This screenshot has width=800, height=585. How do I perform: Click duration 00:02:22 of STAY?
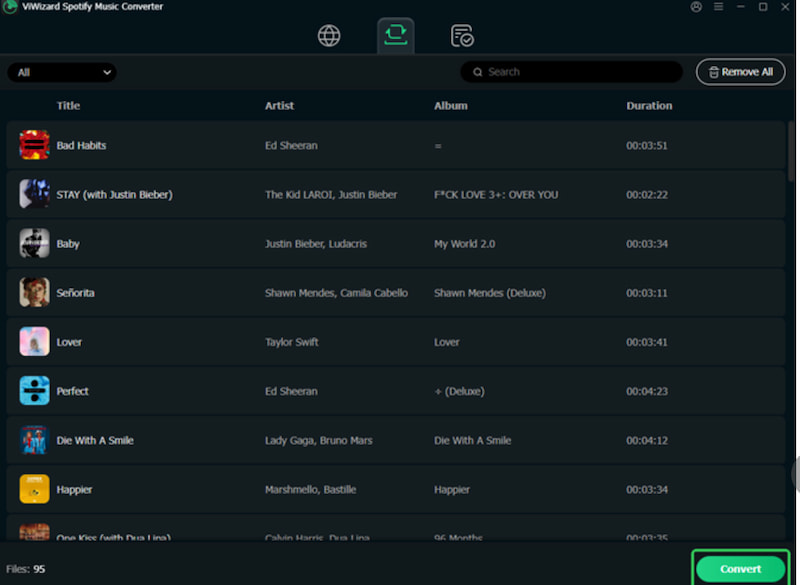[646, 195]
